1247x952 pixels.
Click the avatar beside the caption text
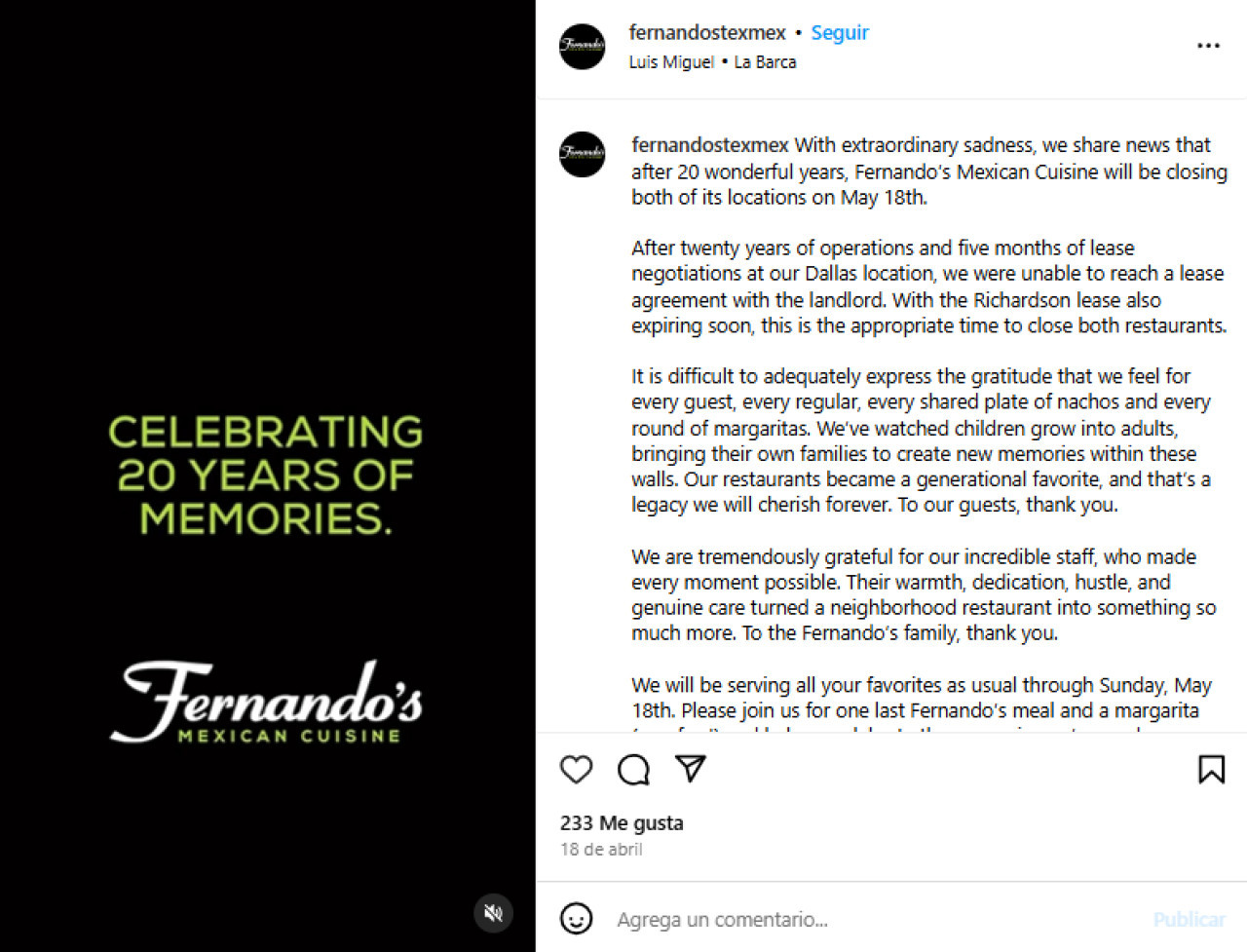coord(583,154)
